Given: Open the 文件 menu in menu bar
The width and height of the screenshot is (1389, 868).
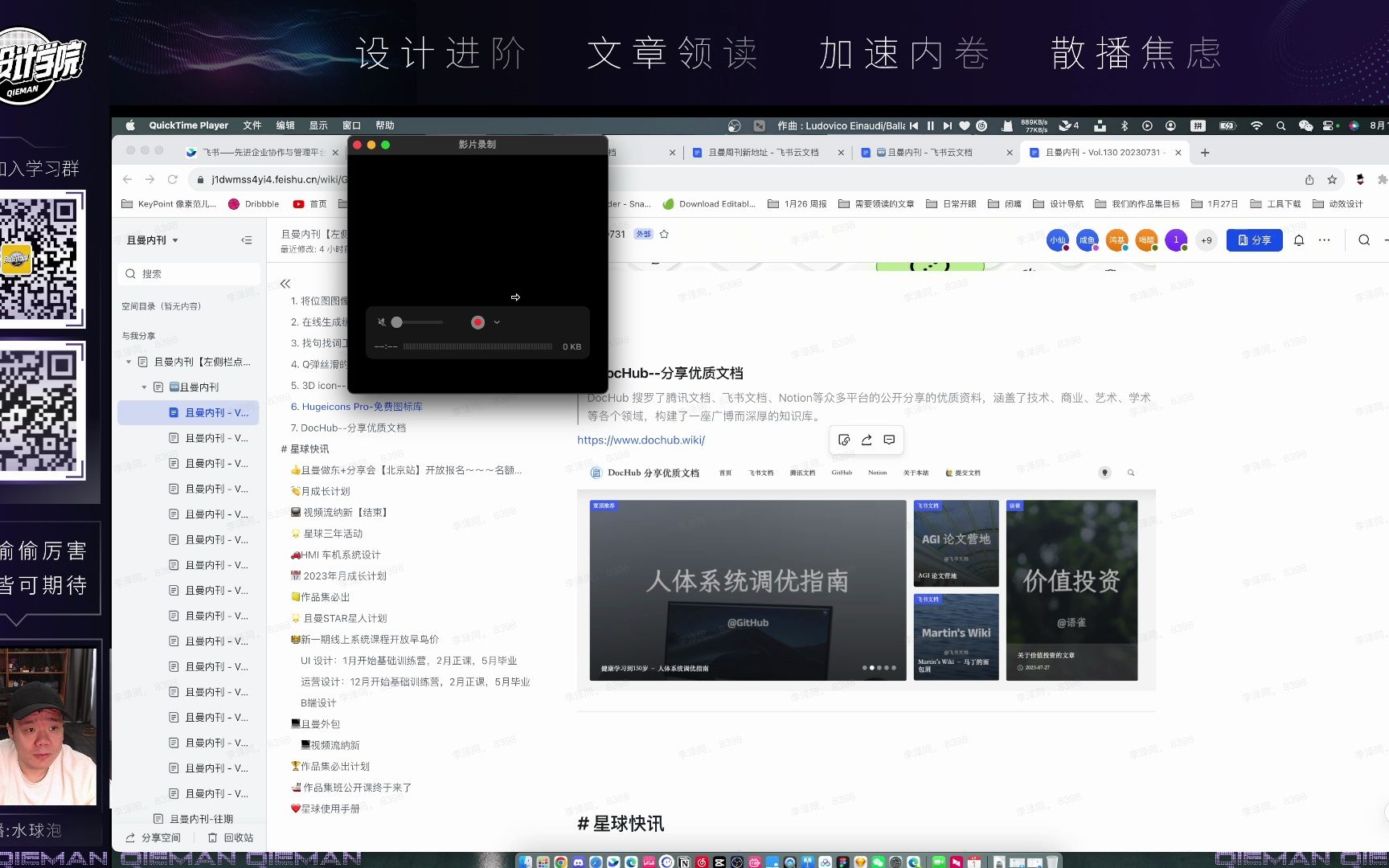Looking at the screenshot, I should (x=252, y=125).
